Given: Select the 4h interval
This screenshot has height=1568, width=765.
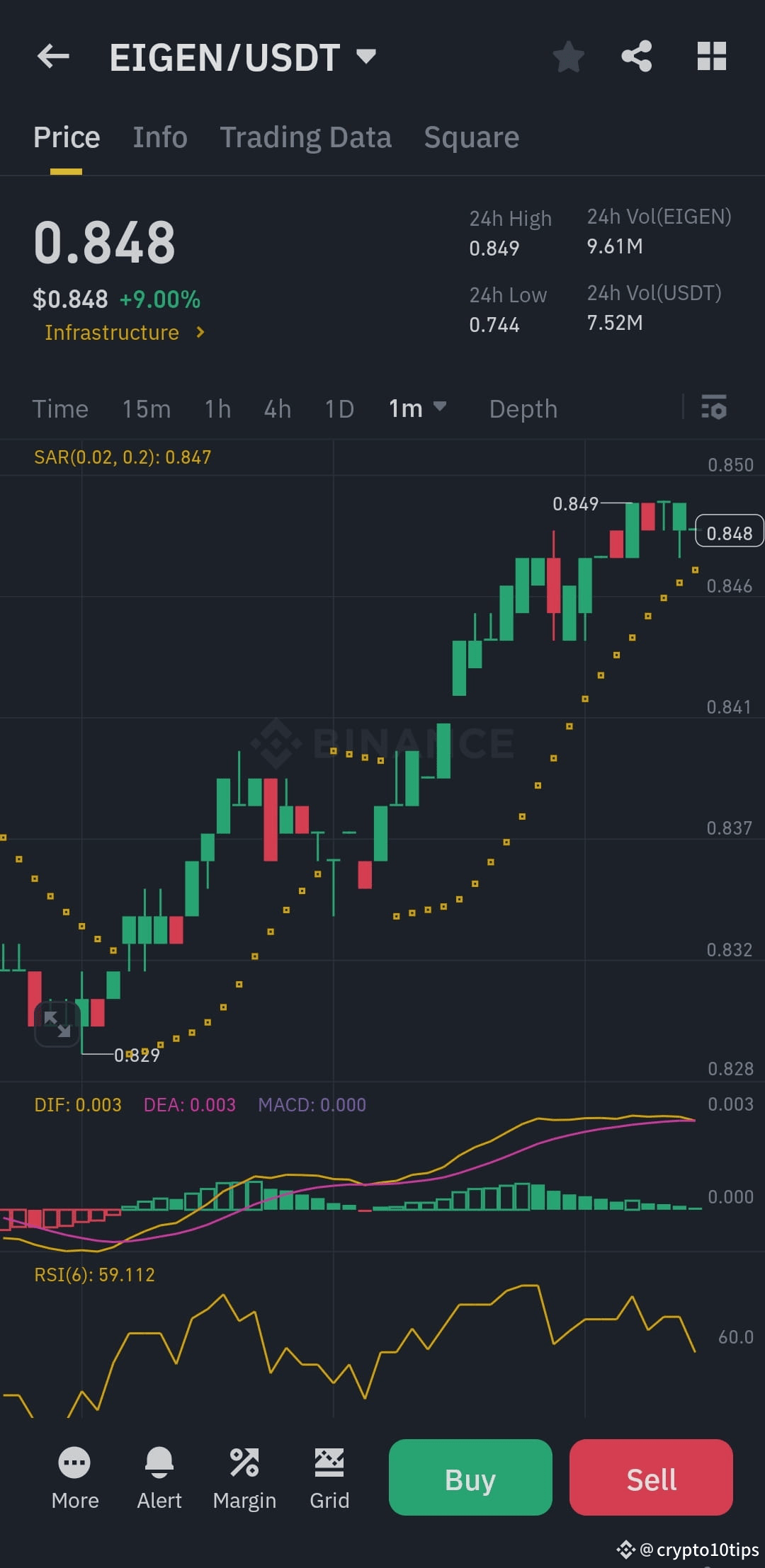Looking at the screenshot, I should [278, 408].
